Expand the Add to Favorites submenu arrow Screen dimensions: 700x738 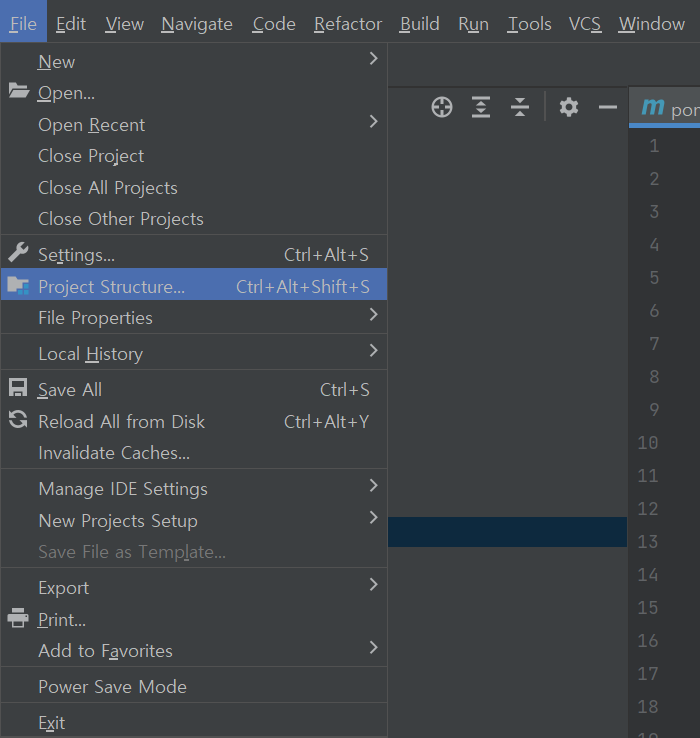373,647
